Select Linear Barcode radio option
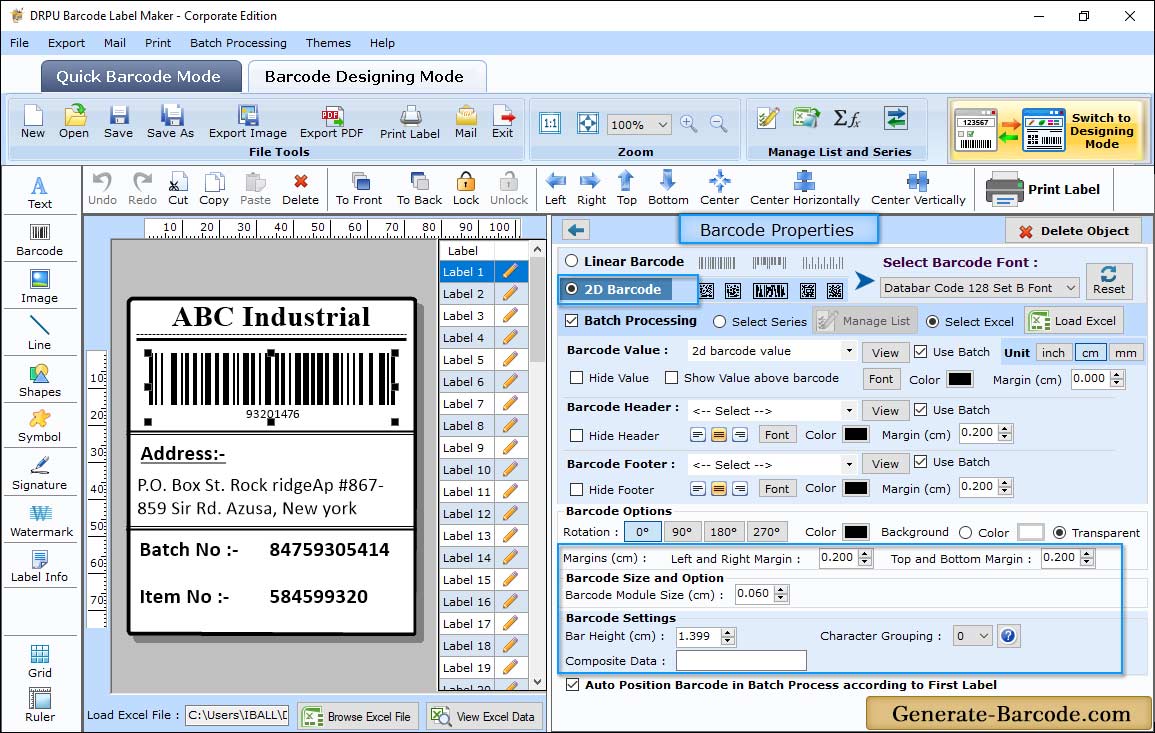This screenshot has width=1155, height=733. click(572, 261)
